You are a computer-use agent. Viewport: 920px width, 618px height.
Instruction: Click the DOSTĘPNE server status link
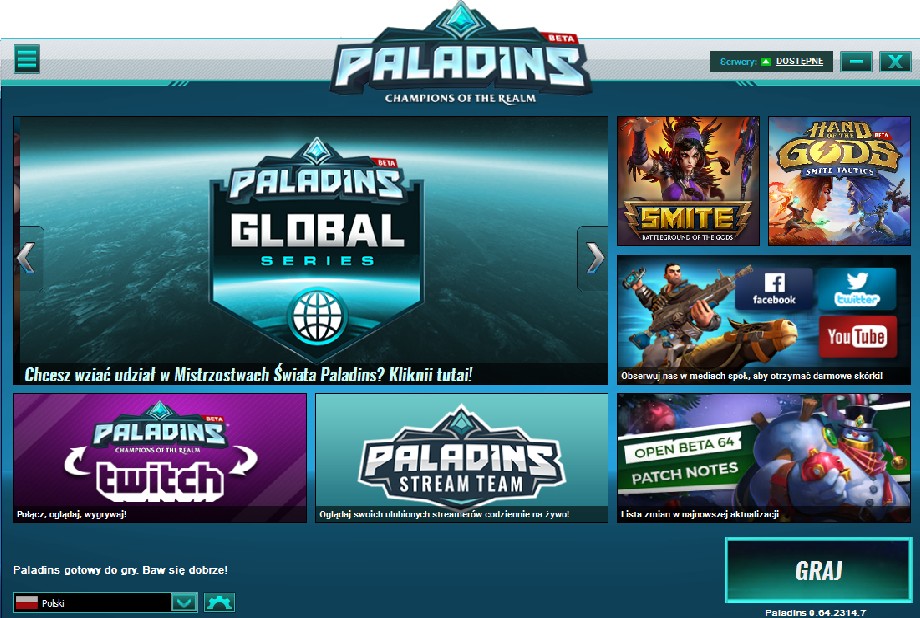[799, 61]
